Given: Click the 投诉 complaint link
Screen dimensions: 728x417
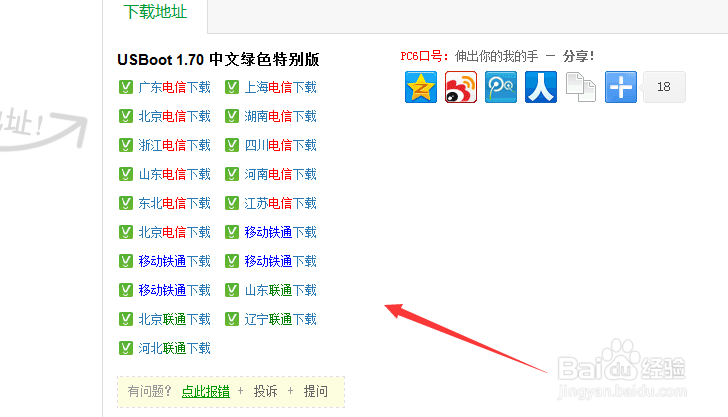Looking at the screenshot, I should coord(266,391).
